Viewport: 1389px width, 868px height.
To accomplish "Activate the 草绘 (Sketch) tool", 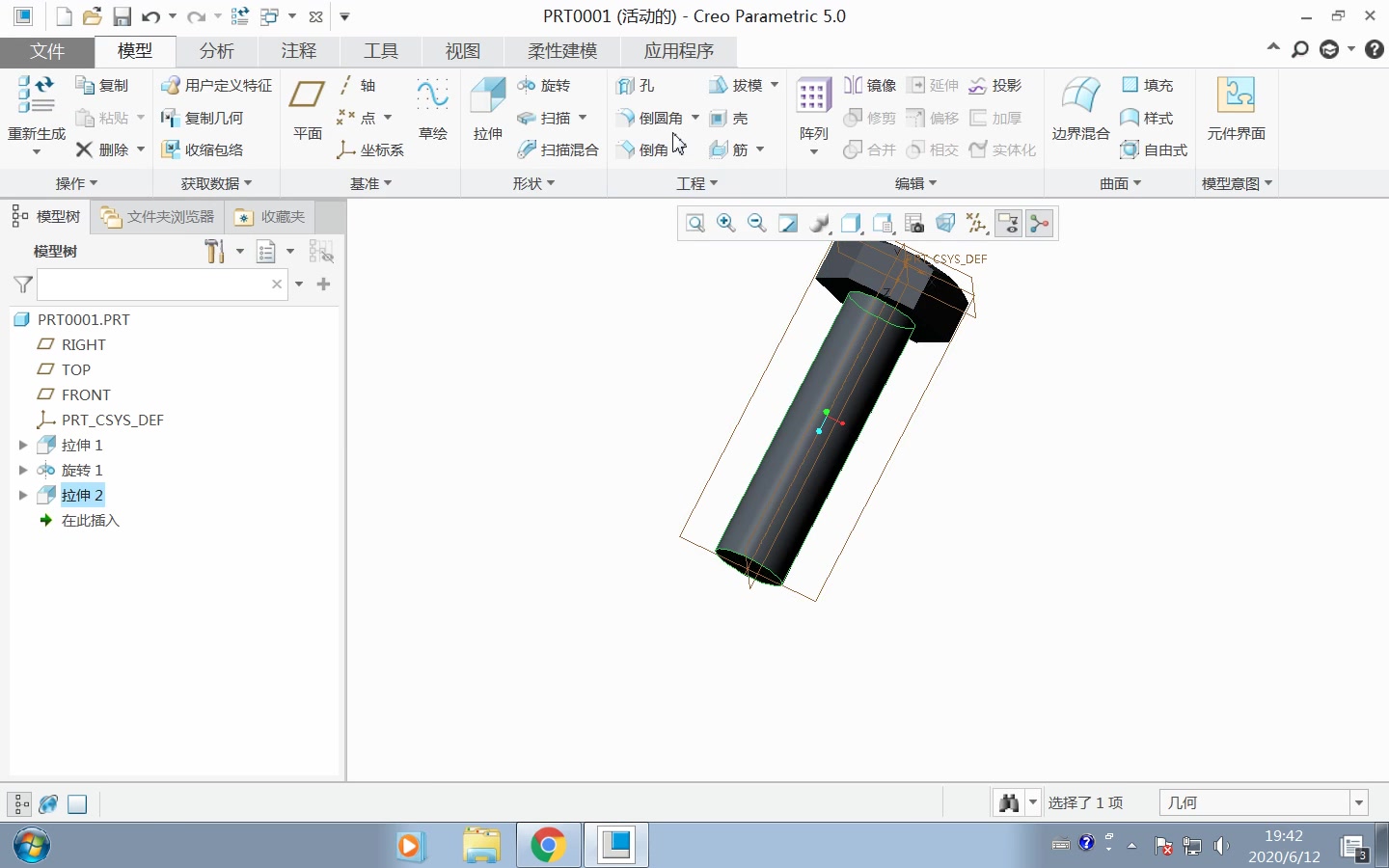I will click(432, 108).
